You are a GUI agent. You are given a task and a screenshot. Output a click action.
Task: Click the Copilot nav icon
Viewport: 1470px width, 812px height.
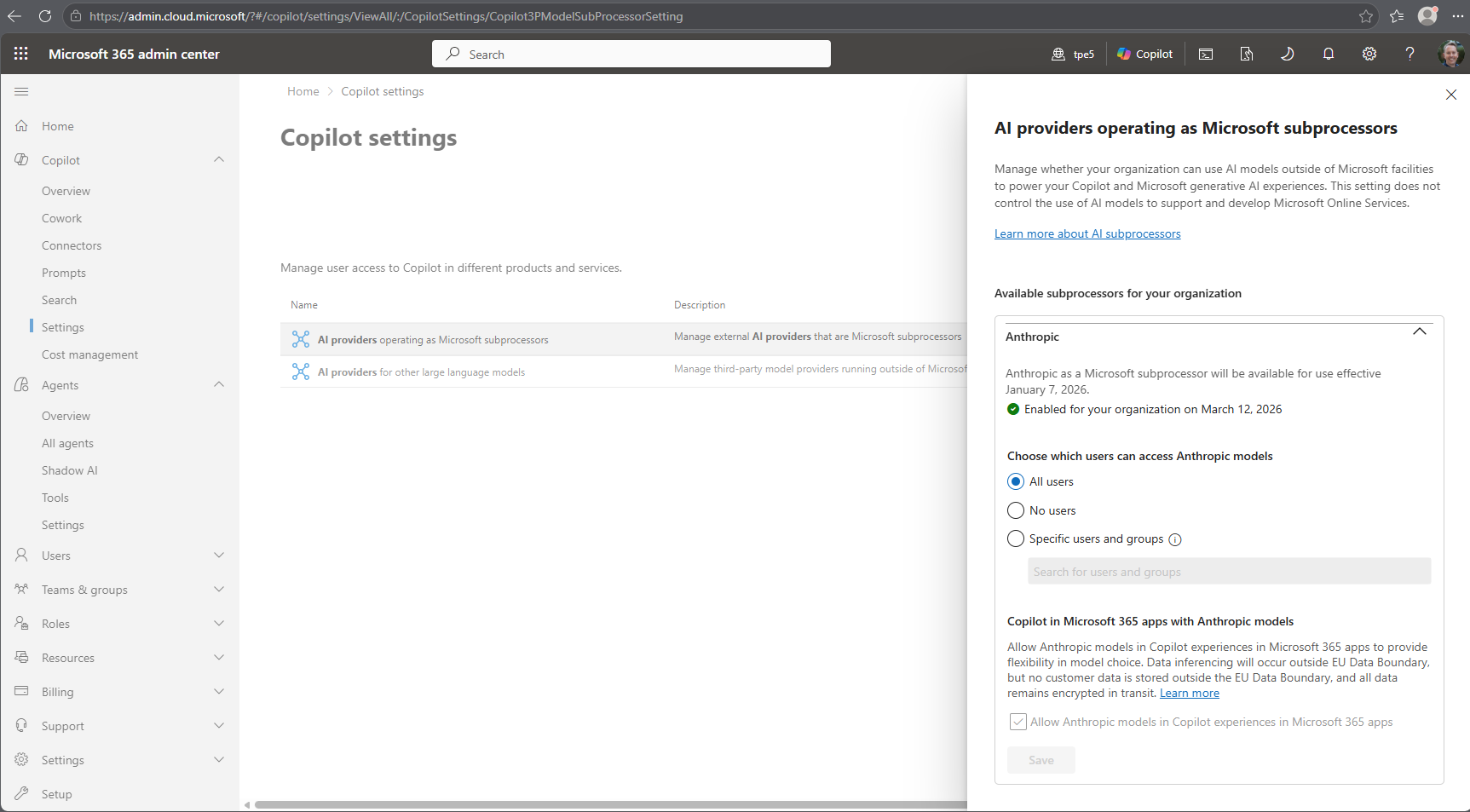pos(21,160)
